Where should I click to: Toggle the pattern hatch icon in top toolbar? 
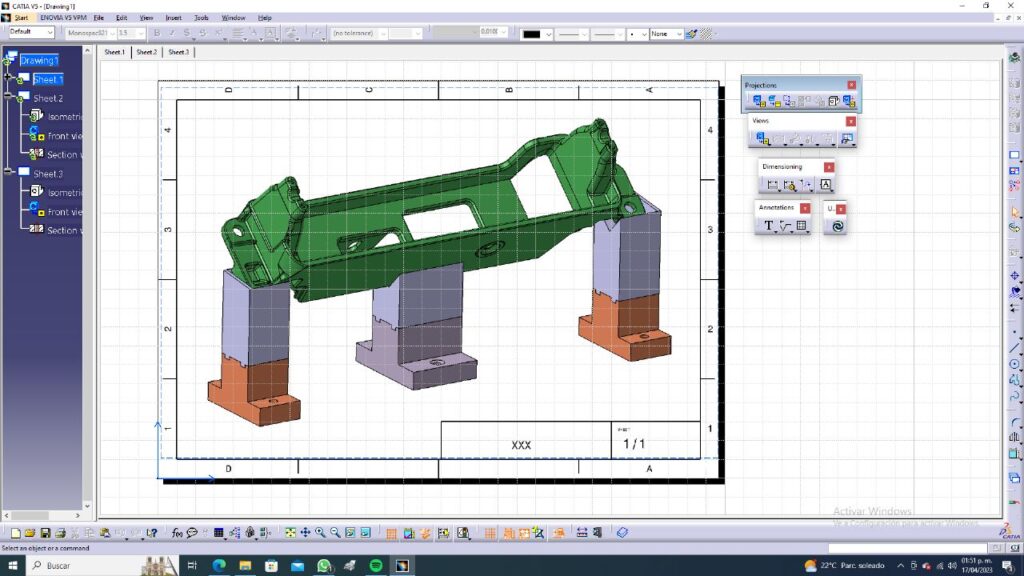[x=707, y=33]
